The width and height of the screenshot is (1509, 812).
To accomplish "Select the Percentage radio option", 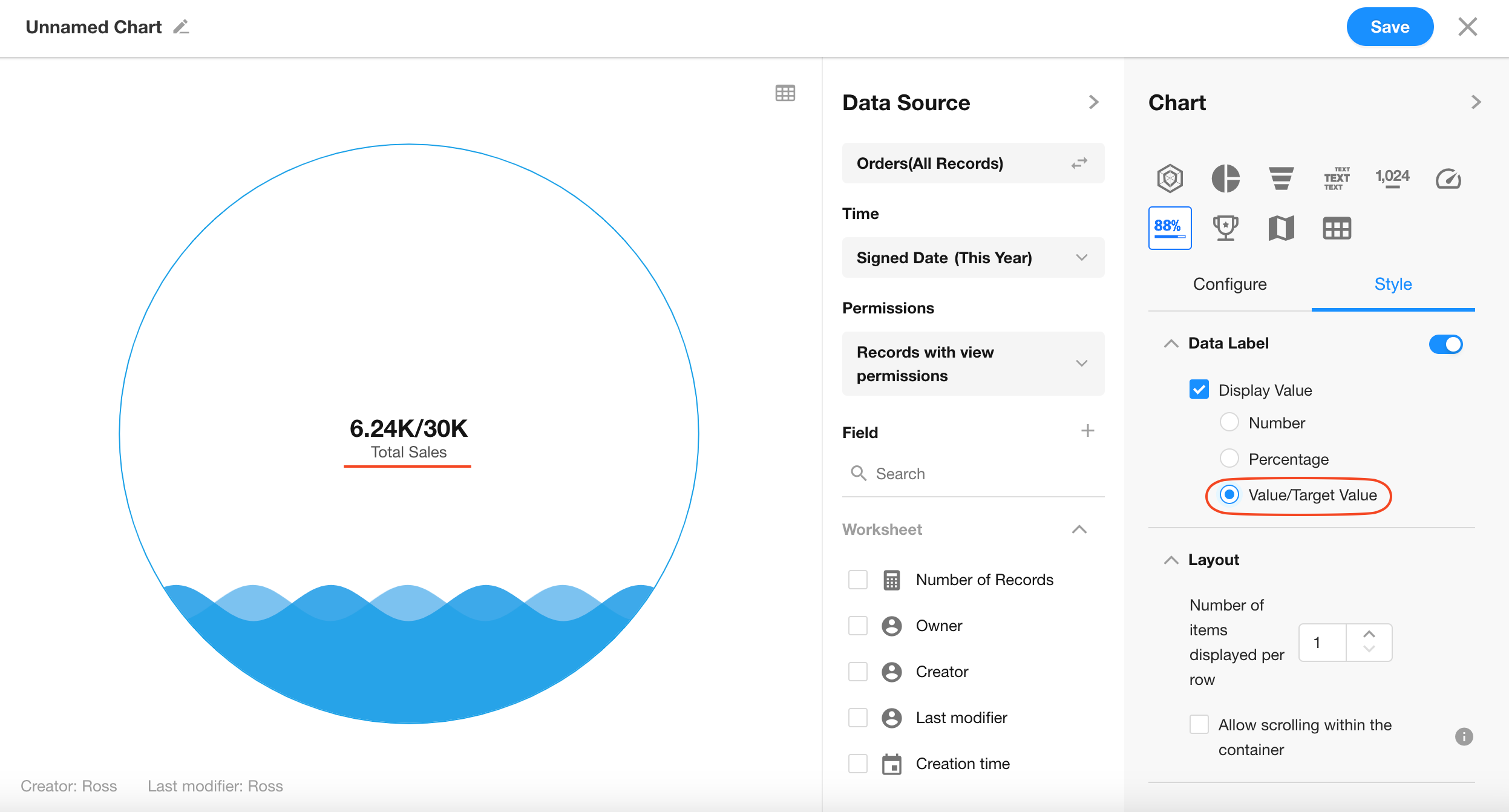I will click(1229, 459).
